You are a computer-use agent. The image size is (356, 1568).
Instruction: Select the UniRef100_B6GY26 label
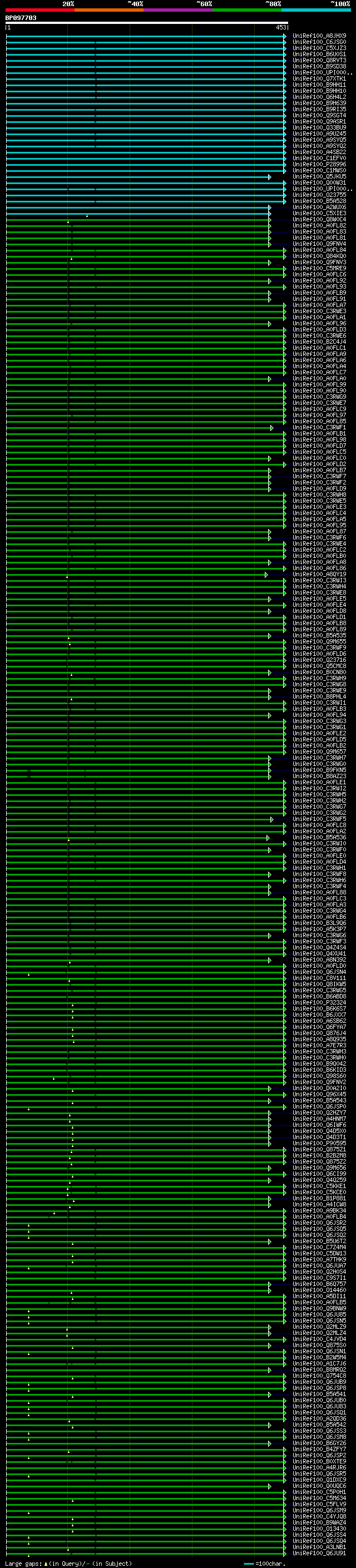pos(319,1443)
